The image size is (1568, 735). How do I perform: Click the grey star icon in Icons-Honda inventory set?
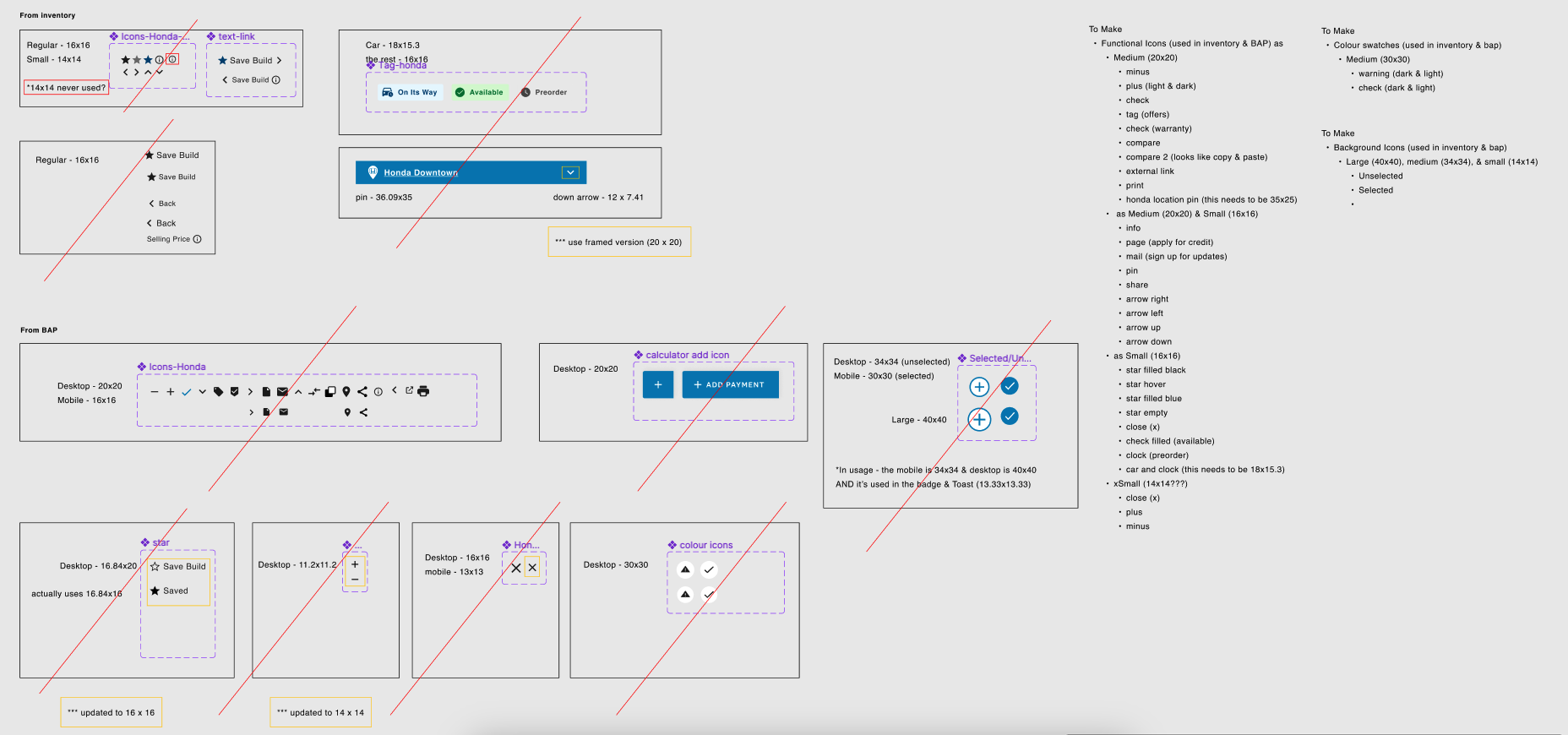click(x=137, y=59)
